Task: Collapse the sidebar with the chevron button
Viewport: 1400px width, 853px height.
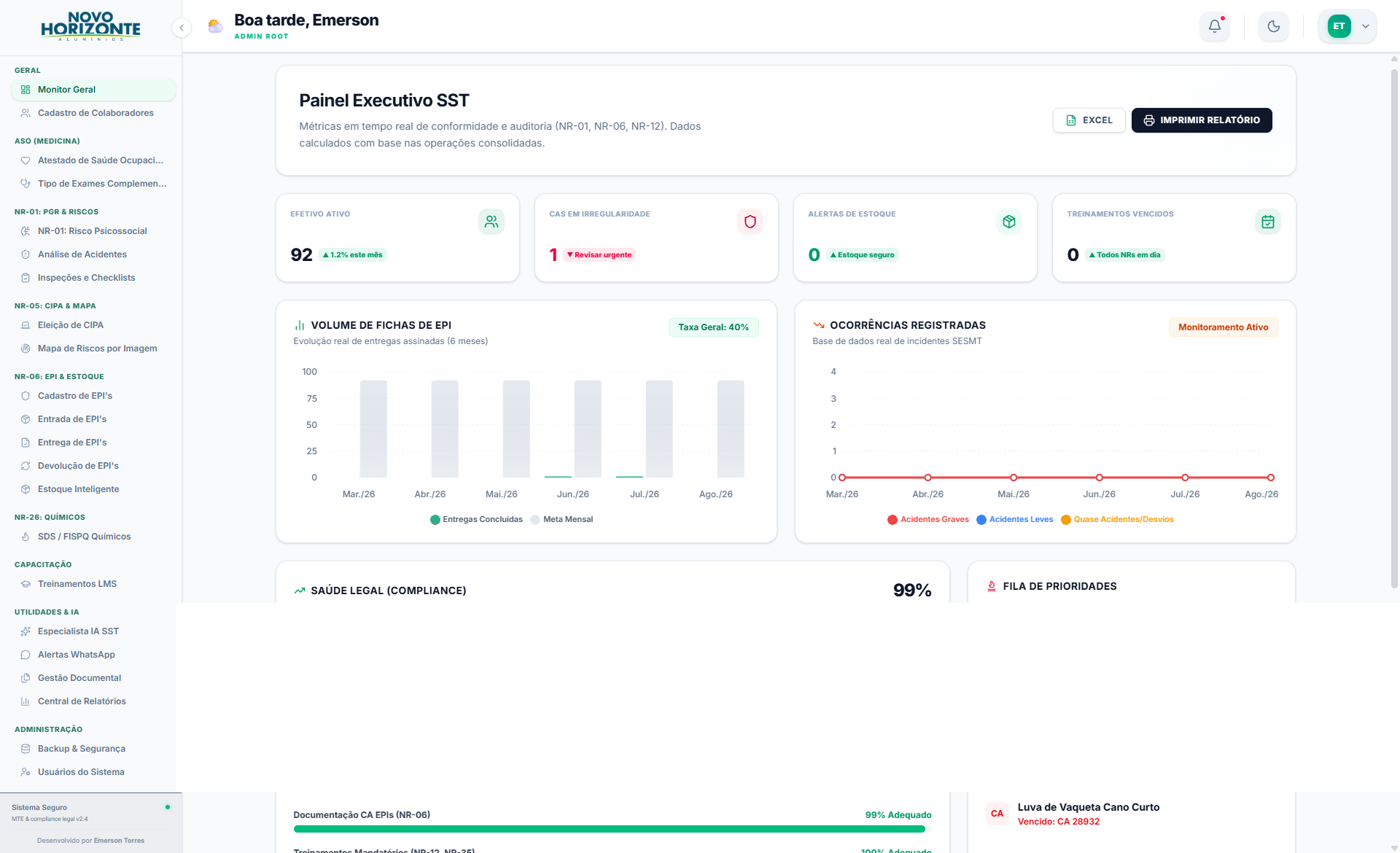Action: [182, 28]
